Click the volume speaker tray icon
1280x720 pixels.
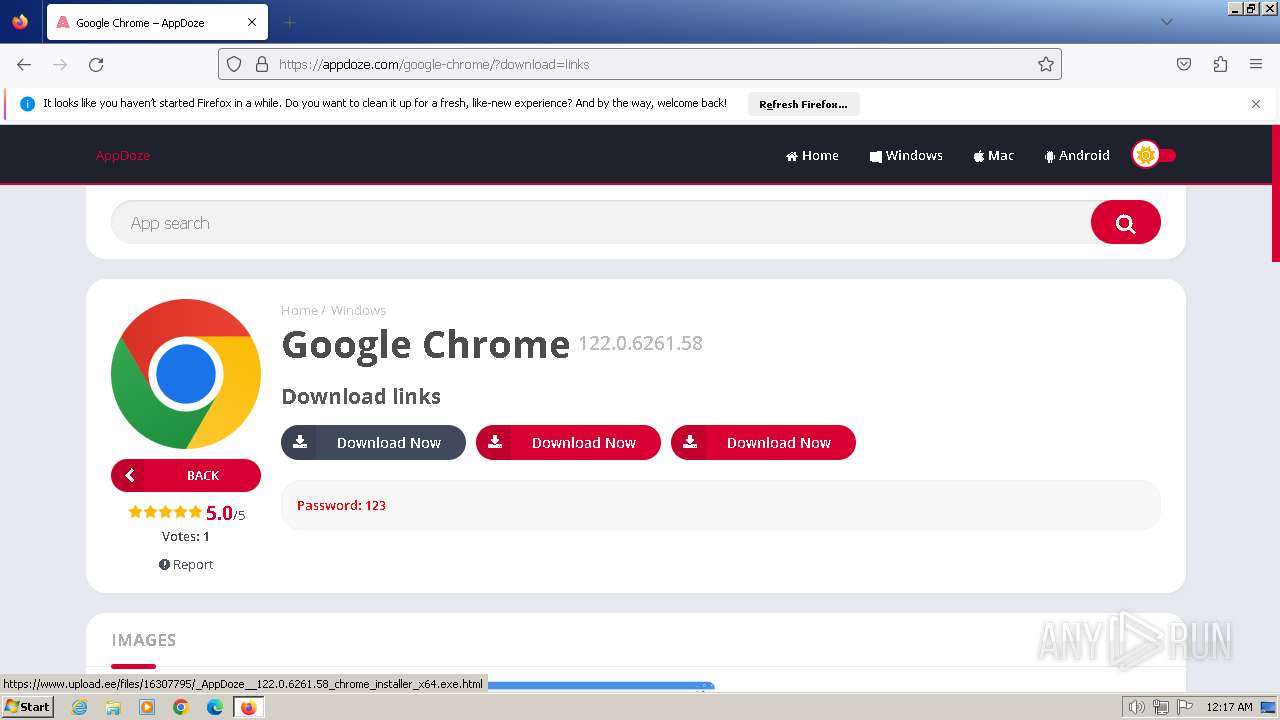pos(1137,707)
